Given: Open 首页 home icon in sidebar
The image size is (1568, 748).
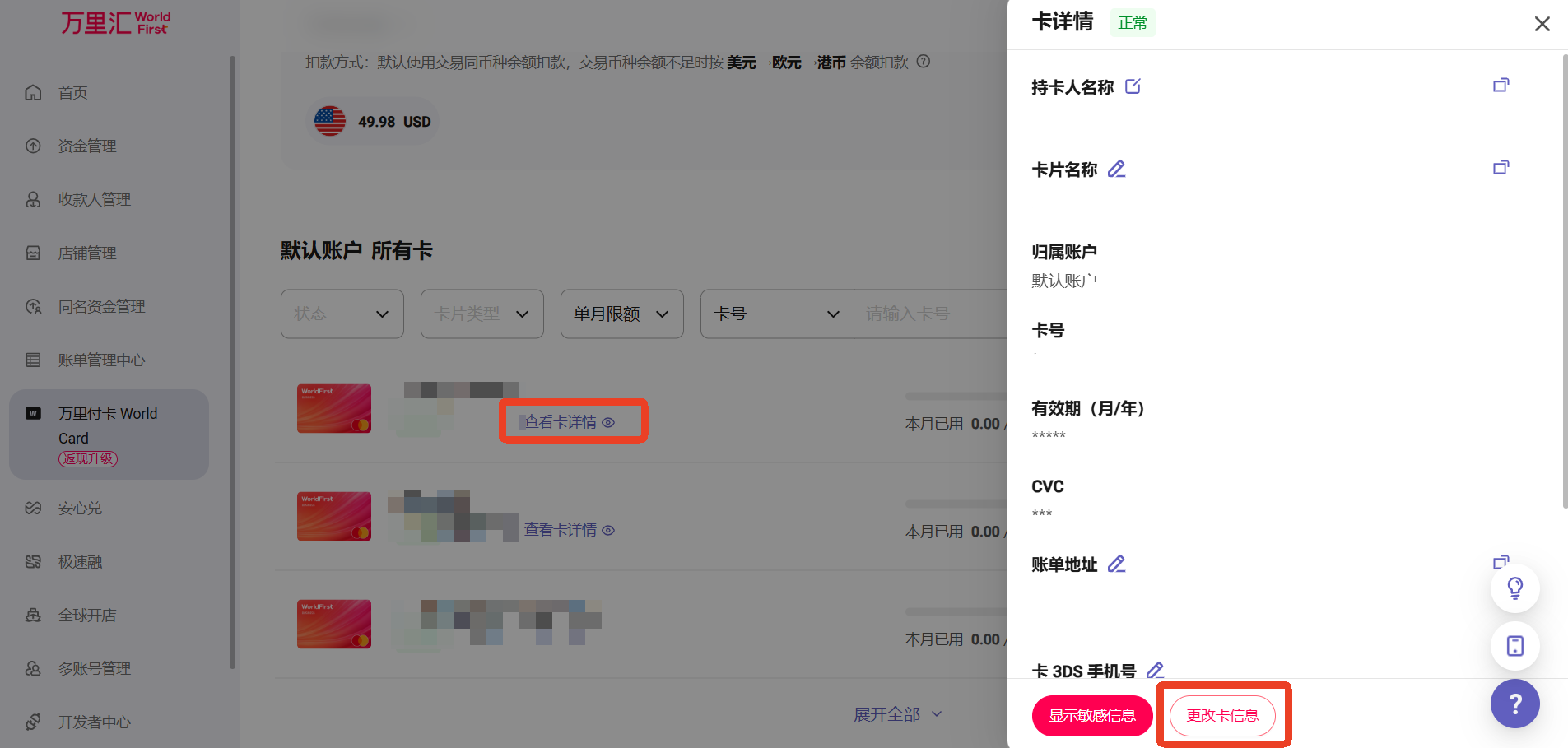Looking at the screenshot, I should tap(33, 92).
